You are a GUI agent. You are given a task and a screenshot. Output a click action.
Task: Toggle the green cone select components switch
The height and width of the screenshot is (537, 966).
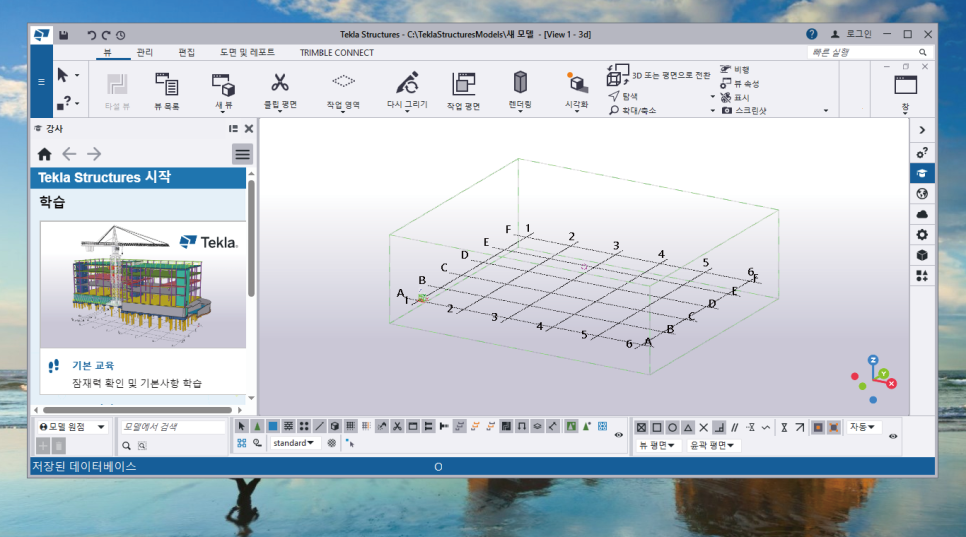coord(258,426)
